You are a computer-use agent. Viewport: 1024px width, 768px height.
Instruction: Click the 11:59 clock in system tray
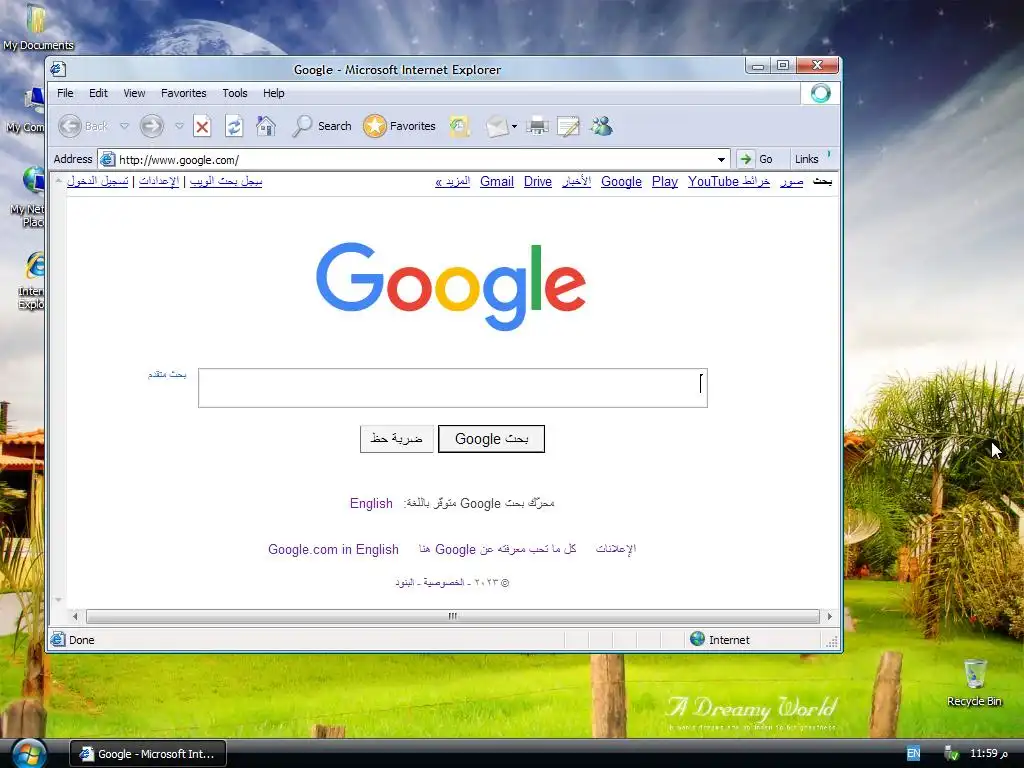click(x=989, y=753)
